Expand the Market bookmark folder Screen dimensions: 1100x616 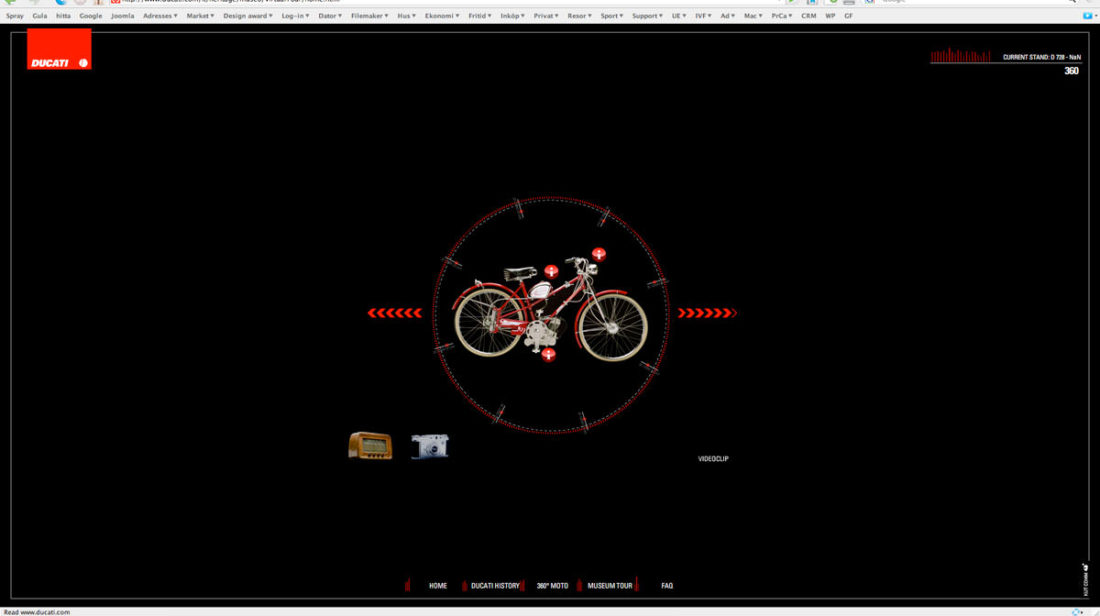coord(200,15)
